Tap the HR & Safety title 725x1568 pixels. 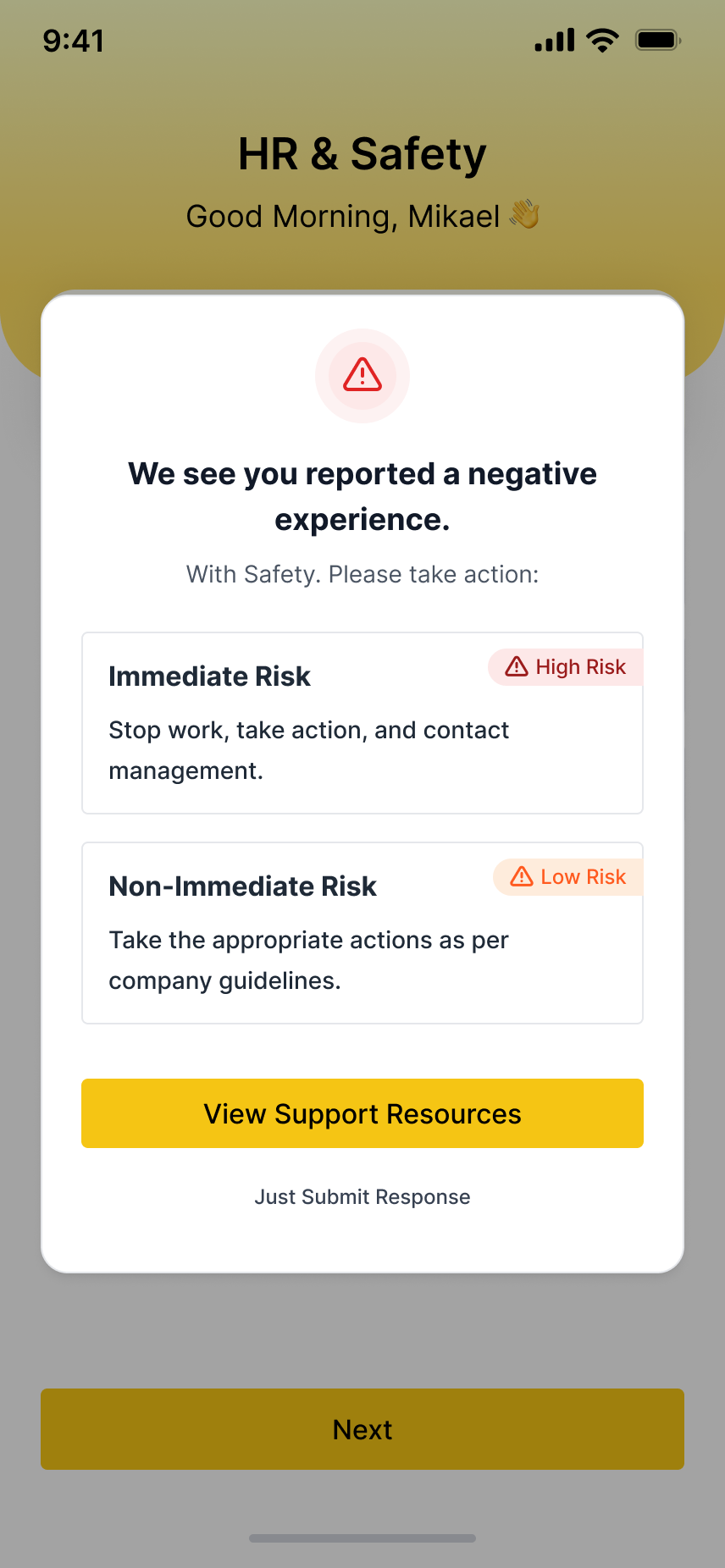362,154
